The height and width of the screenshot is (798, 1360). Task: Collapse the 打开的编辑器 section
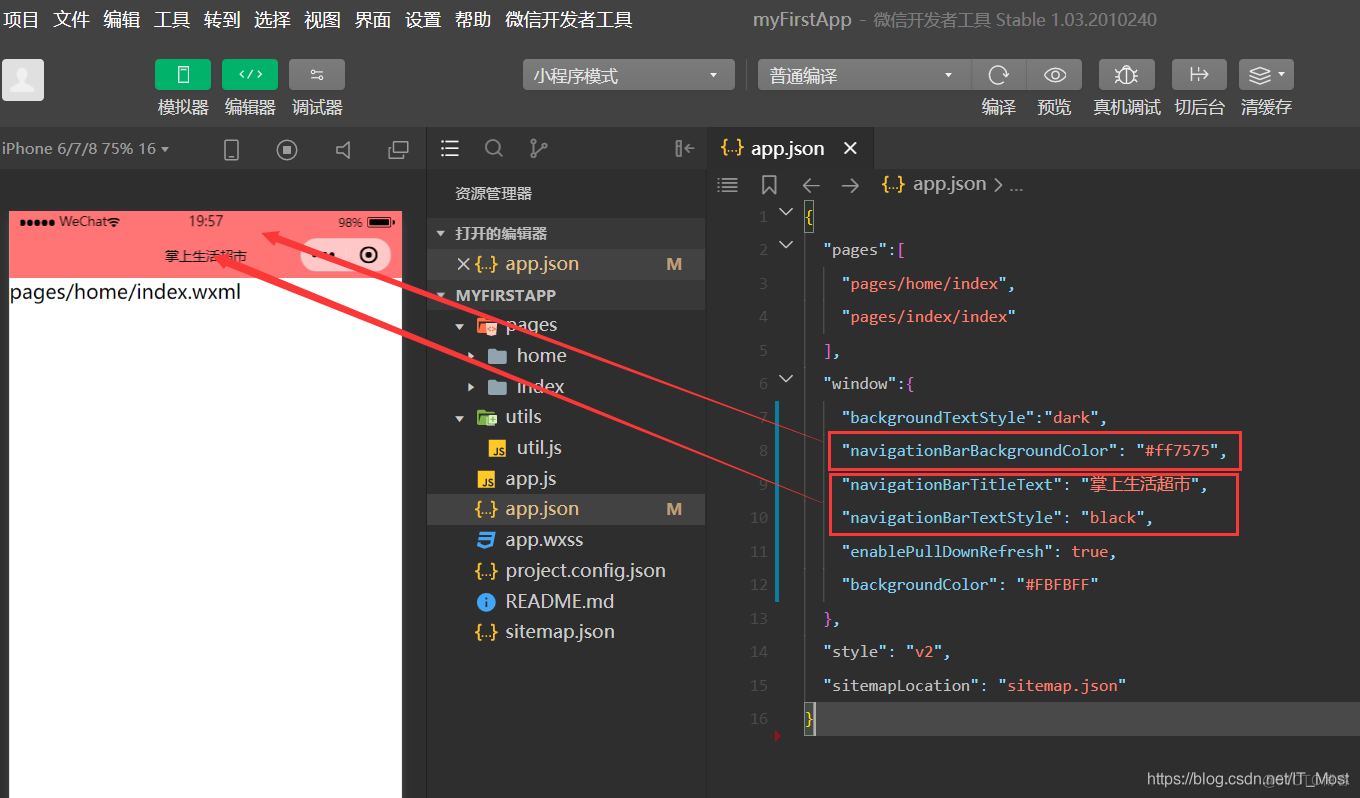[441, 234]
